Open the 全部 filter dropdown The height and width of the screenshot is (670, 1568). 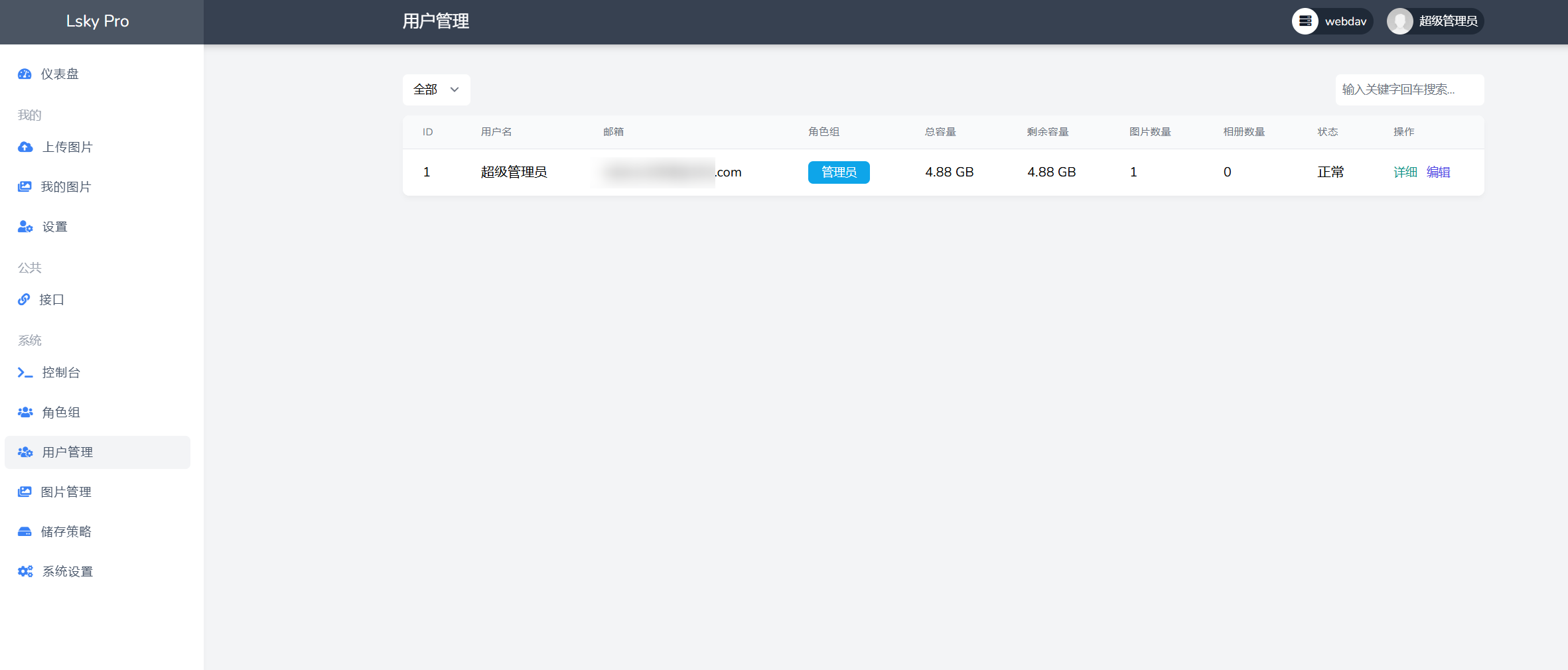(x=436, y=90)
